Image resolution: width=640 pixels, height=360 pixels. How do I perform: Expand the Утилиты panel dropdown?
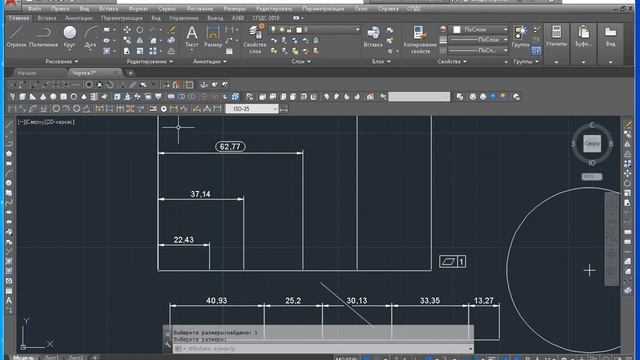pos(556,62)
